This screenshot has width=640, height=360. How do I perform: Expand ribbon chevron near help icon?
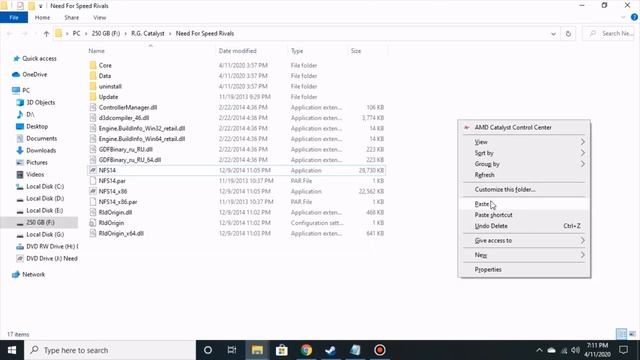pos(623,18)
